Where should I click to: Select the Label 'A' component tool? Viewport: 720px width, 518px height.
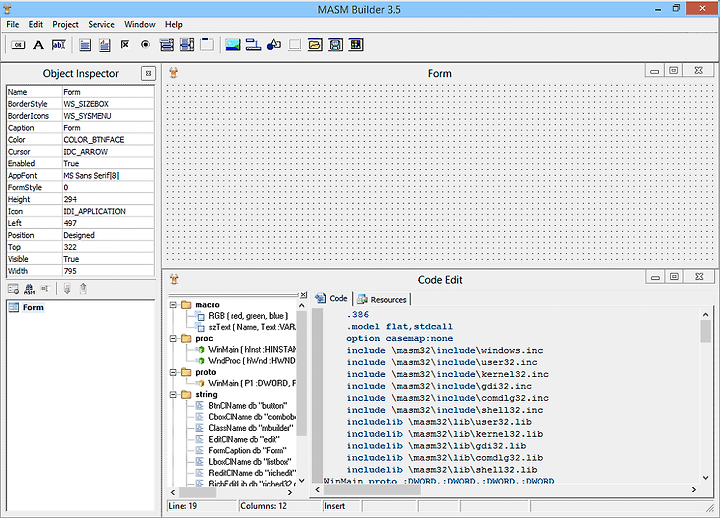pos(39,45)
